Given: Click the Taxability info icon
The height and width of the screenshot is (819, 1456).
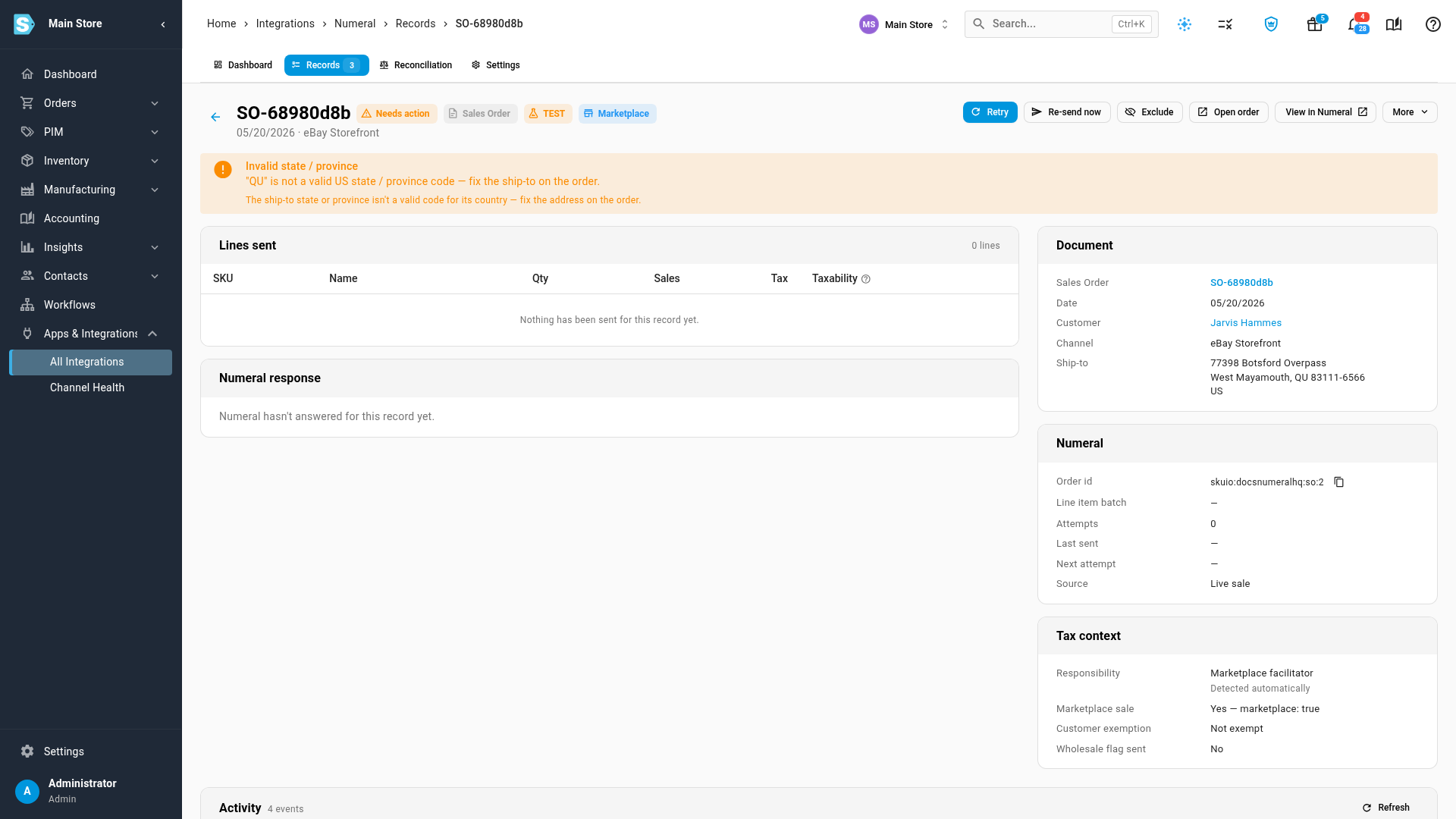Looking at the screenshot, I should [866, 279].
